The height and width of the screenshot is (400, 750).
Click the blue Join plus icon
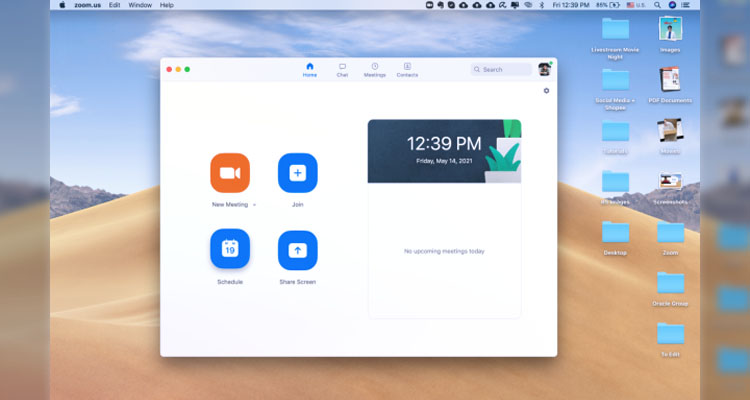[298, 173]
